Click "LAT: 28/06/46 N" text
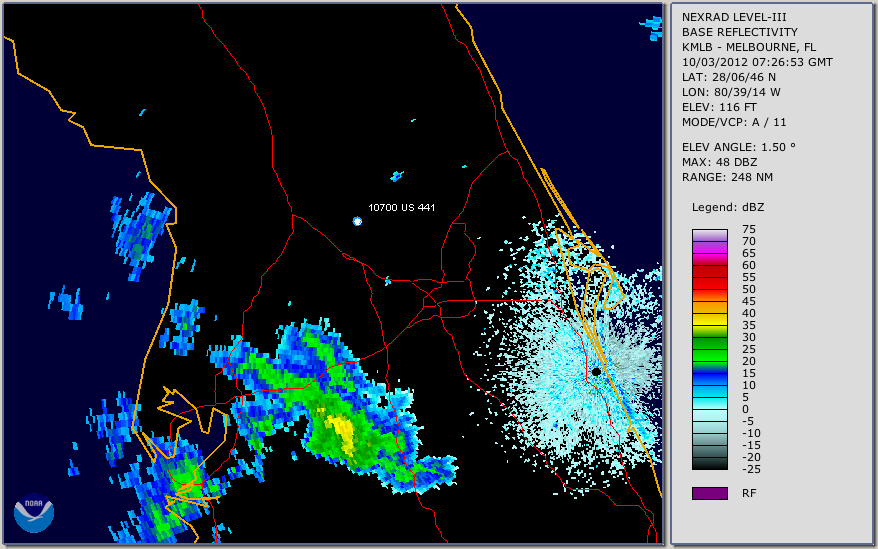This screenshot has height=549, width=878. pyautogui.click(x=728, y=77)
